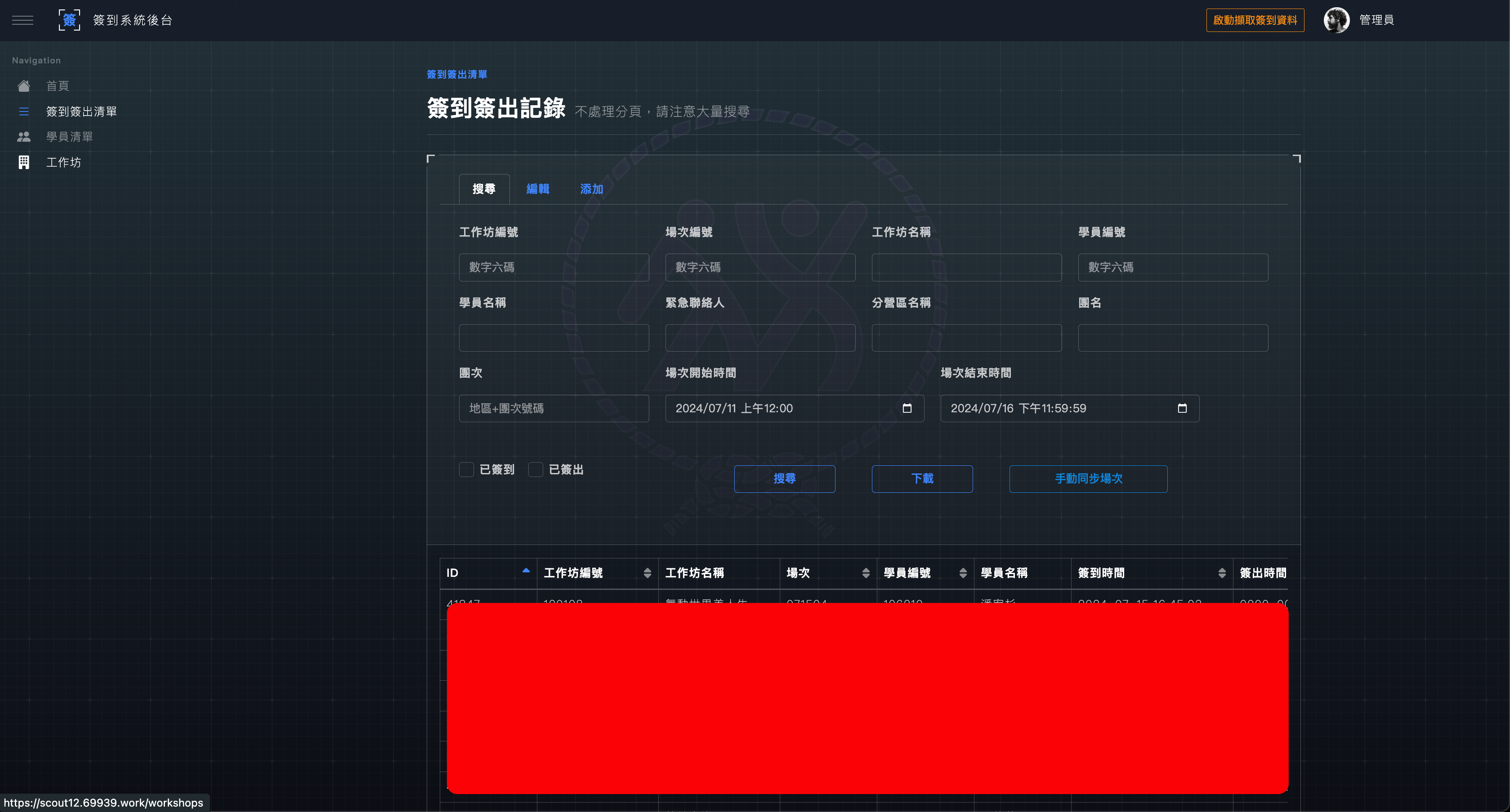Switch to the 添加 tab
The image size is (1510, 812).
(x=591, y=189)
